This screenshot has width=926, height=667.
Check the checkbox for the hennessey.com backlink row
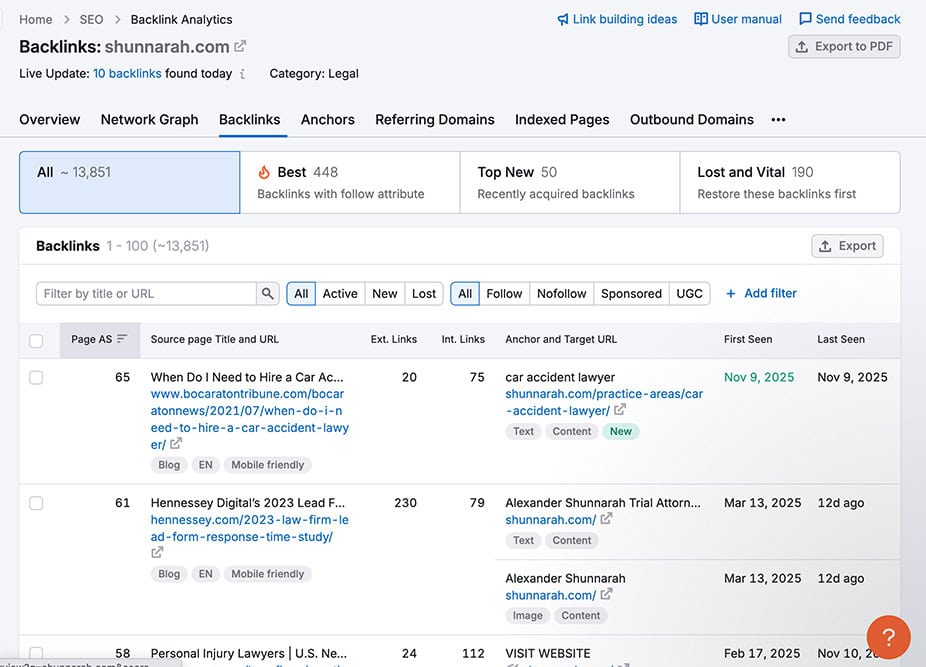[36, 503]
